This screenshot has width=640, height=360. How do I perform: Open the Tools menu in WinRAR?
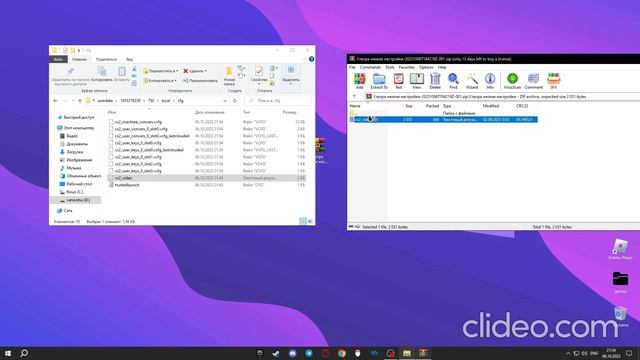[390, 67]
